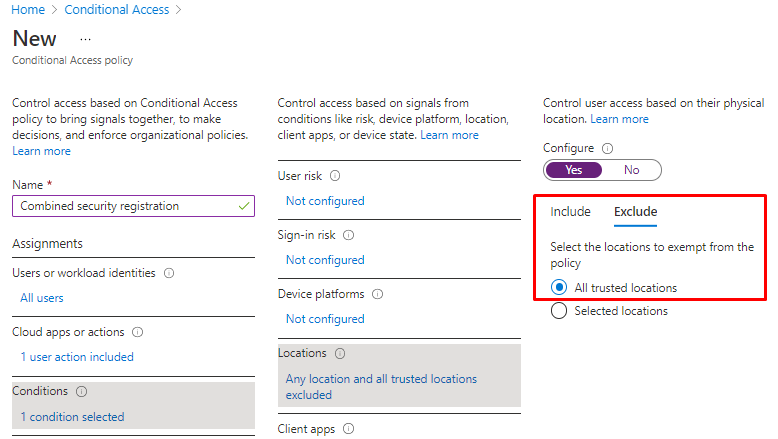The height and width of the screenshot is (439, 778).
Task: Open Not configured under Device platforms
Action: (x=325, y=319)
